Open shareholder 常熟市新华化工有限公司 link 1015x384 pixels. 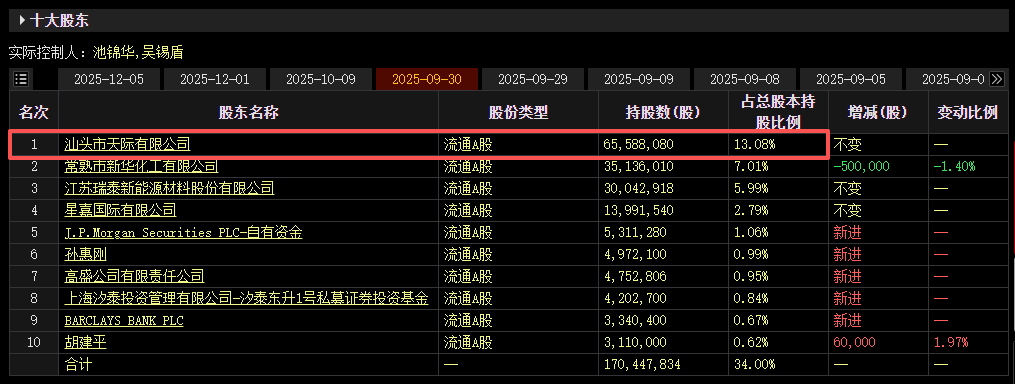click(141, 166)
